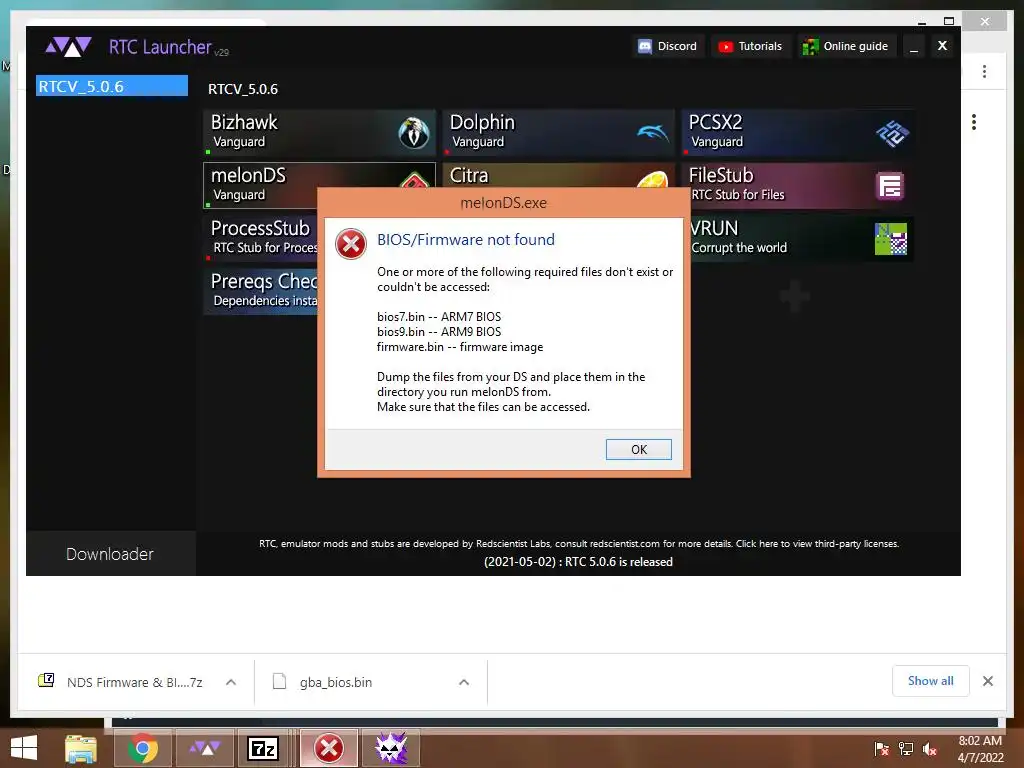Click the VRUN pixel icon
The height and width of the screenshot is (768, 1024).
point(891,239)
